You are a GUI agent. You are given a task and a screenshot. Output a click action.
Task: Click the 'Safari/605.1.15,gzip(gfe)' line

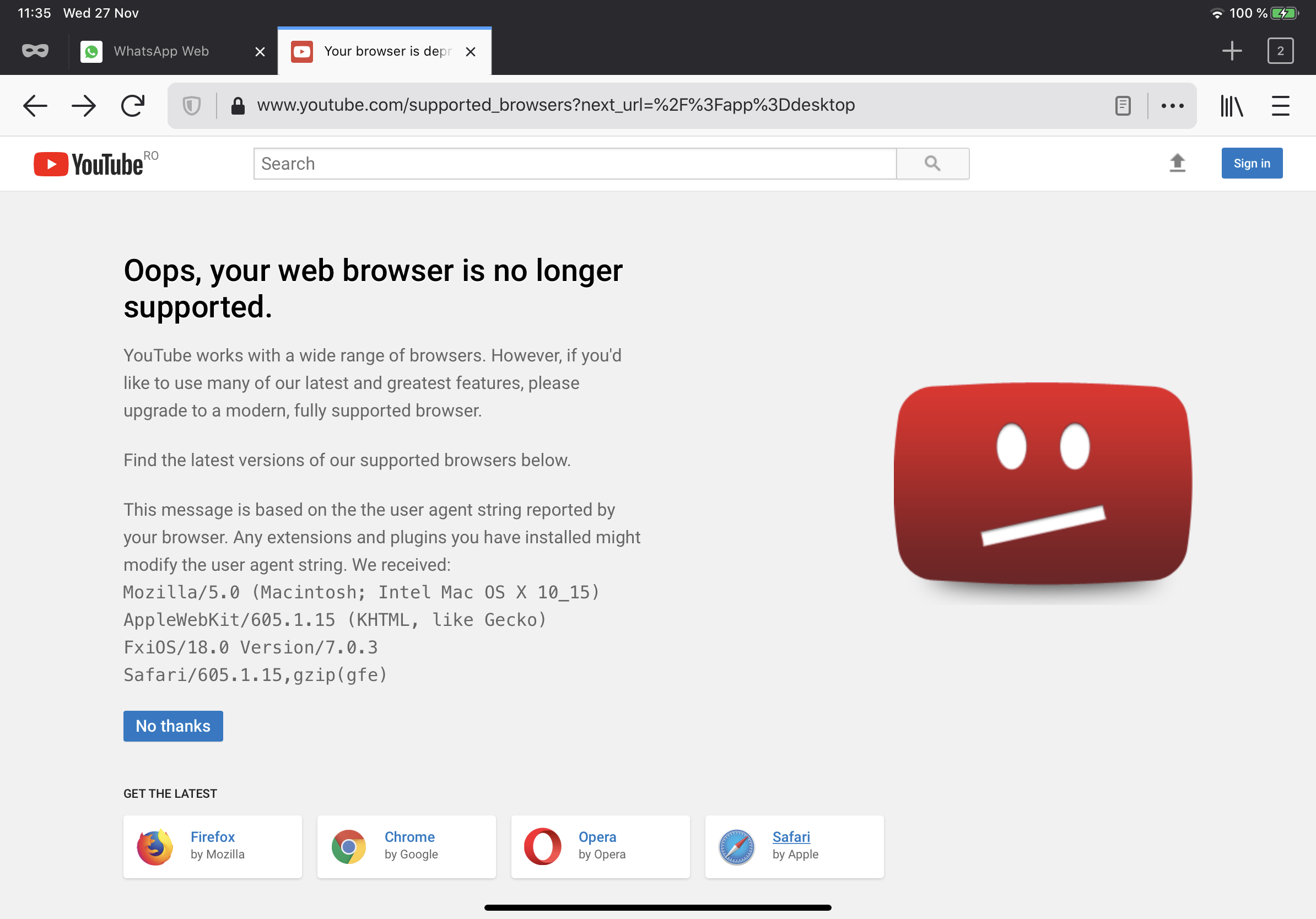[x=255, y=674]
